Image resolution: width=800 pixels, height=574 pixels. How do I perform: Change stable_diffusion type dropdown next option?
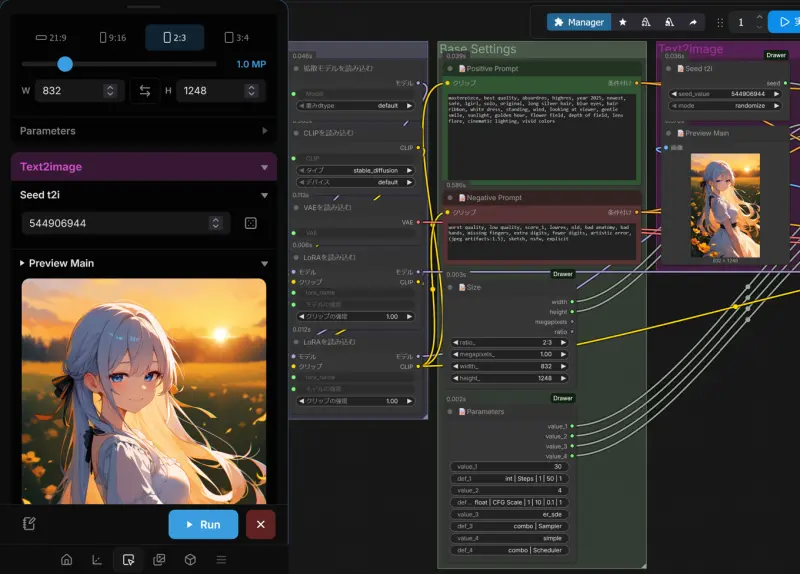tap(409, 170)
